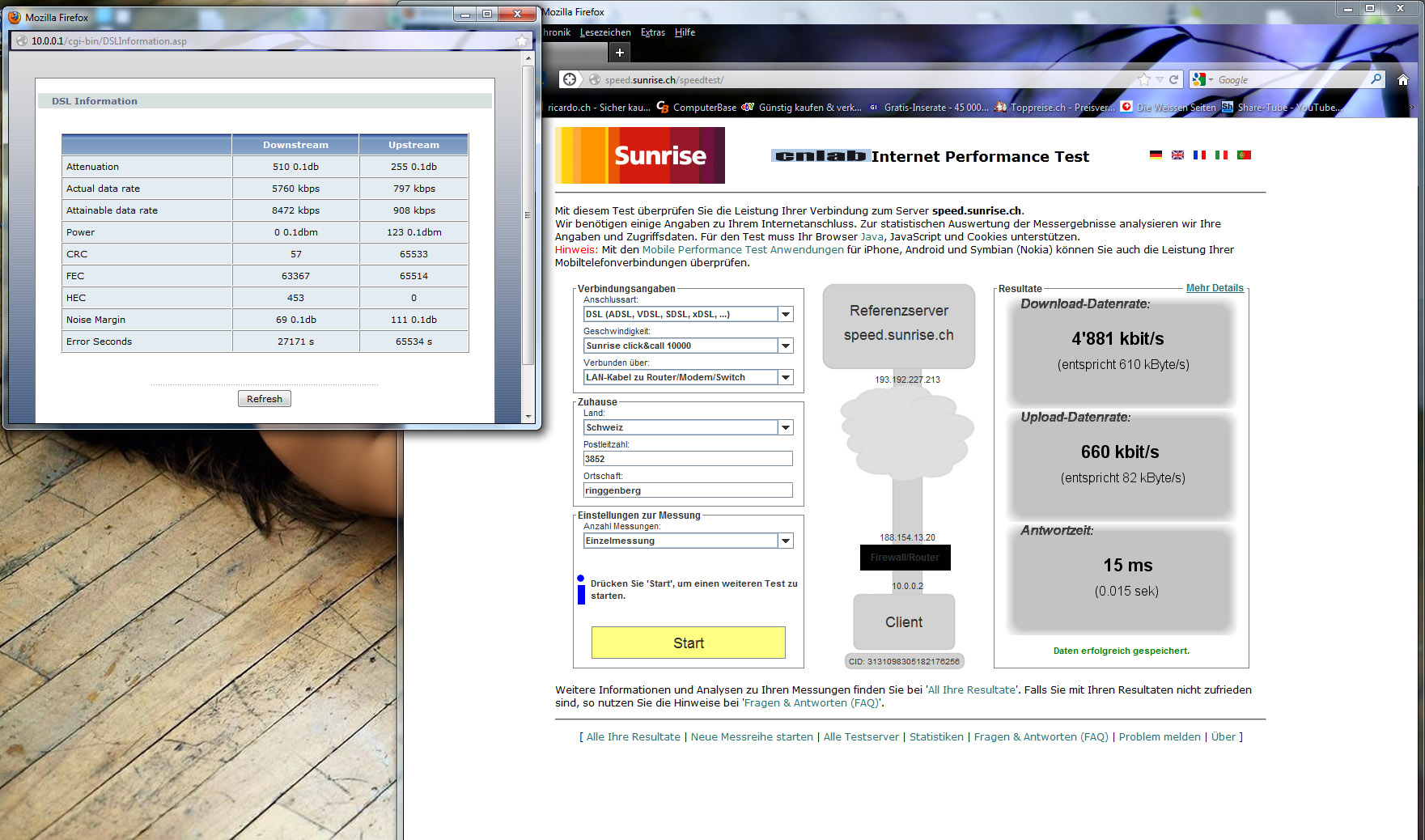Click Ortschaft input field

[688, 490]
